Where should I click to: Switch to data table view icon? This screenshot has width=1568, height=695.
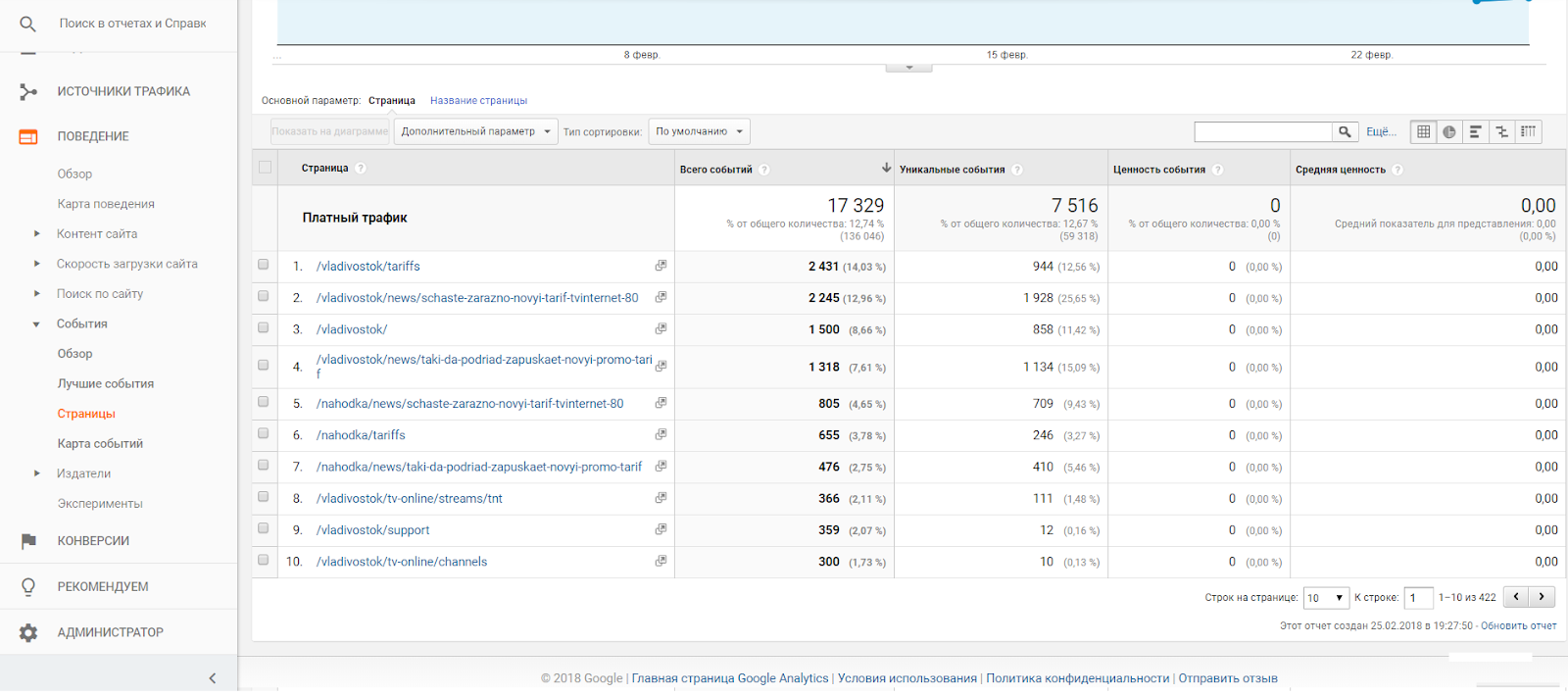click(x=1423, y=131)
